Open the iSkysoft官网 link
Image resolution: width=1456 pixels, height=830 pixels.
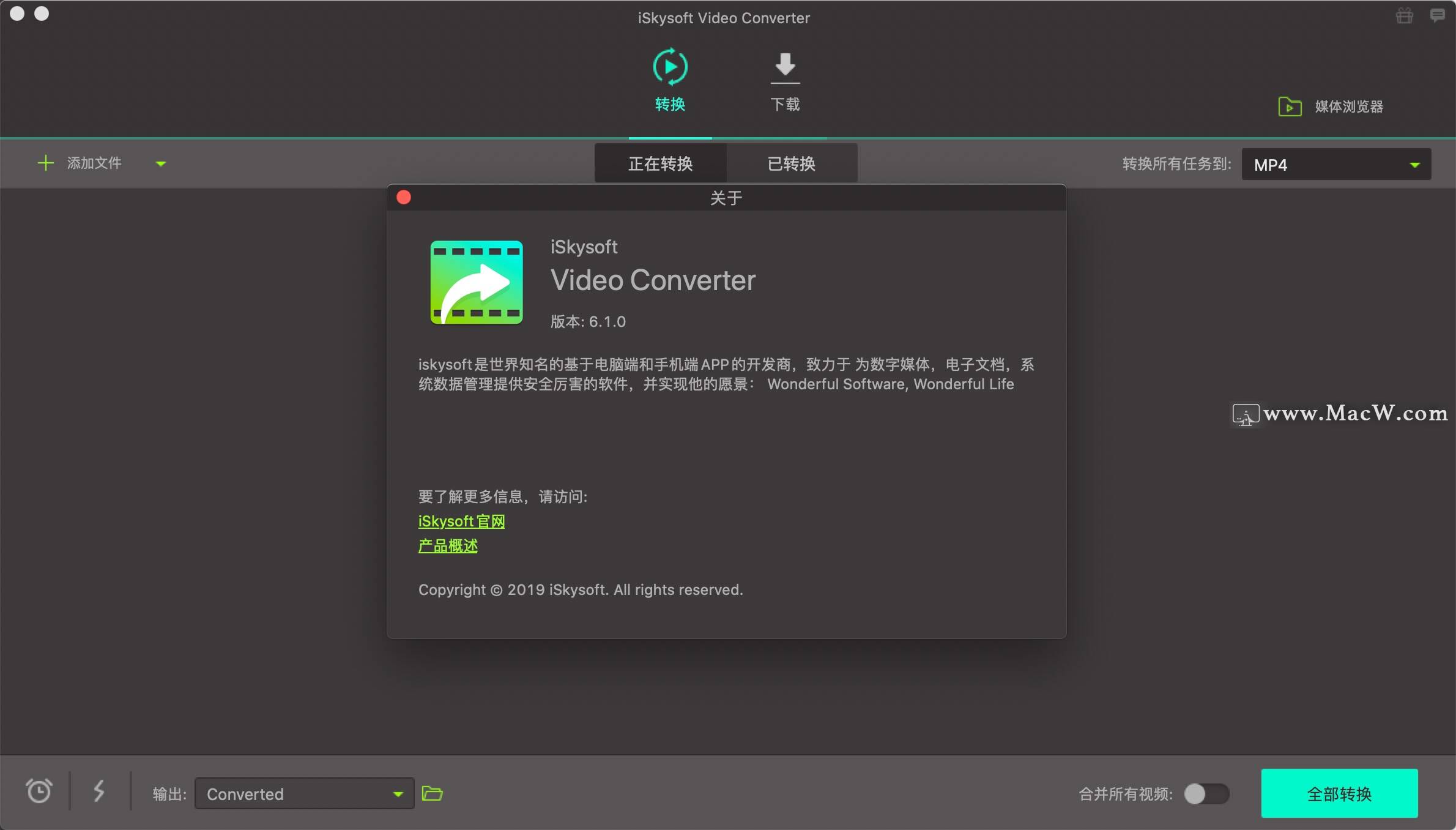[x=461, y=521]
